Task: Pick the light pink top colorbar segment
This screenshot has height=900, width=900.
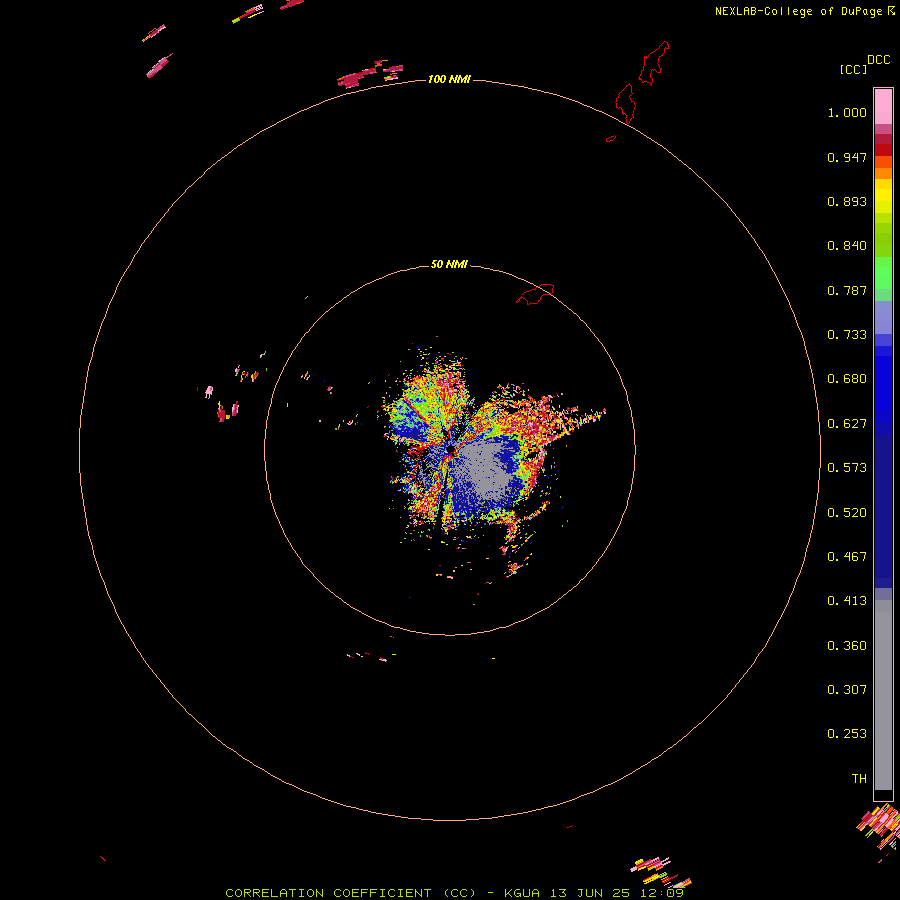Action: pos(883,106)
